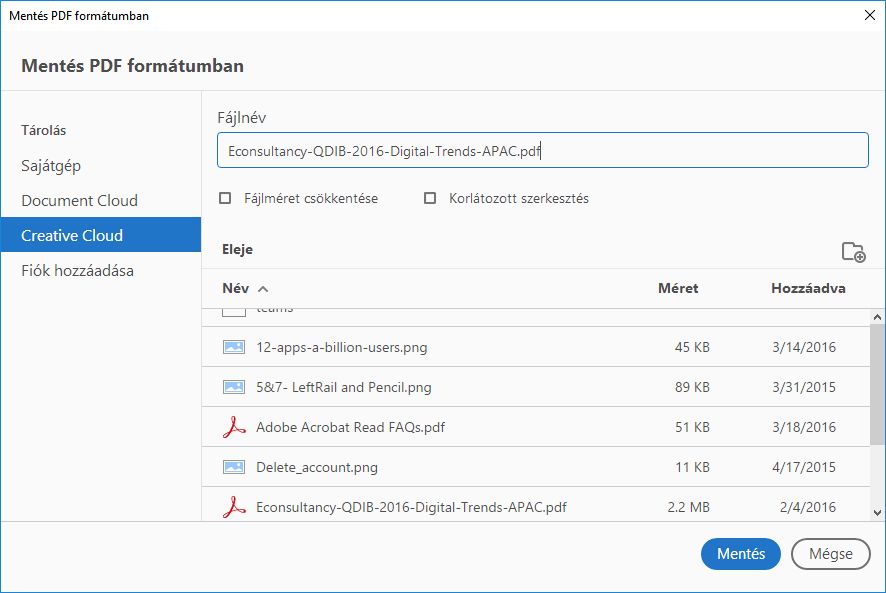Close the Mentés PDF formátumban dialog
Viewport: 886px width, 593px height.
pyautogui.click(x=867, y=16)
